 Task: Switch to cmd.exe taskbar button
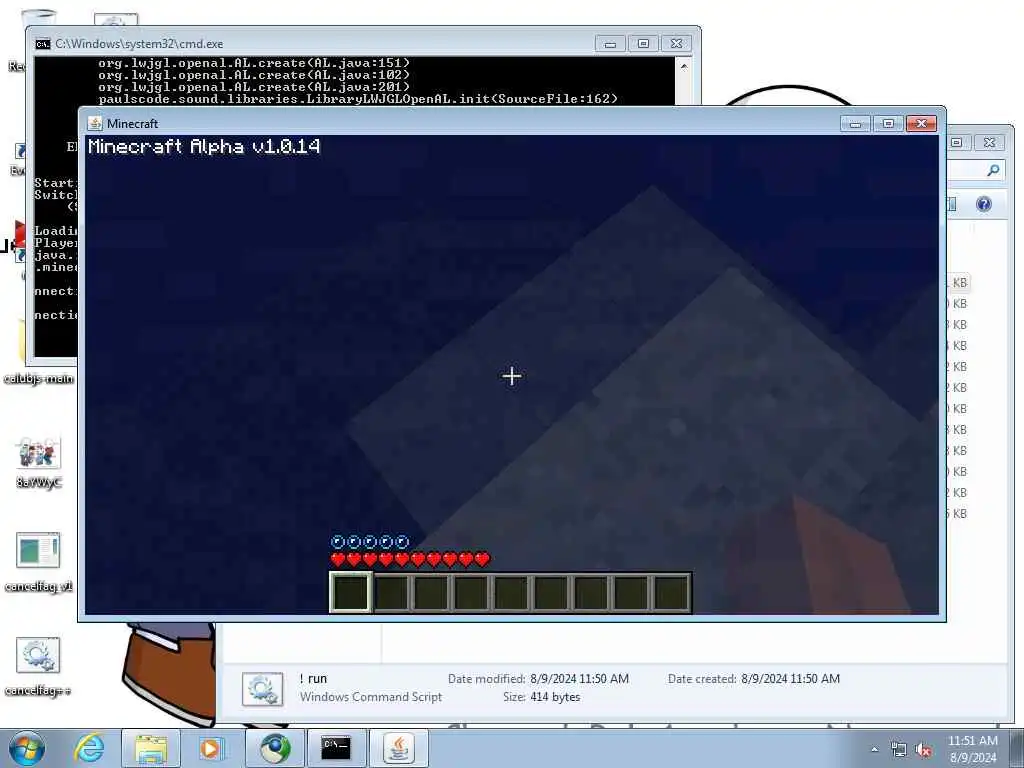336,748
